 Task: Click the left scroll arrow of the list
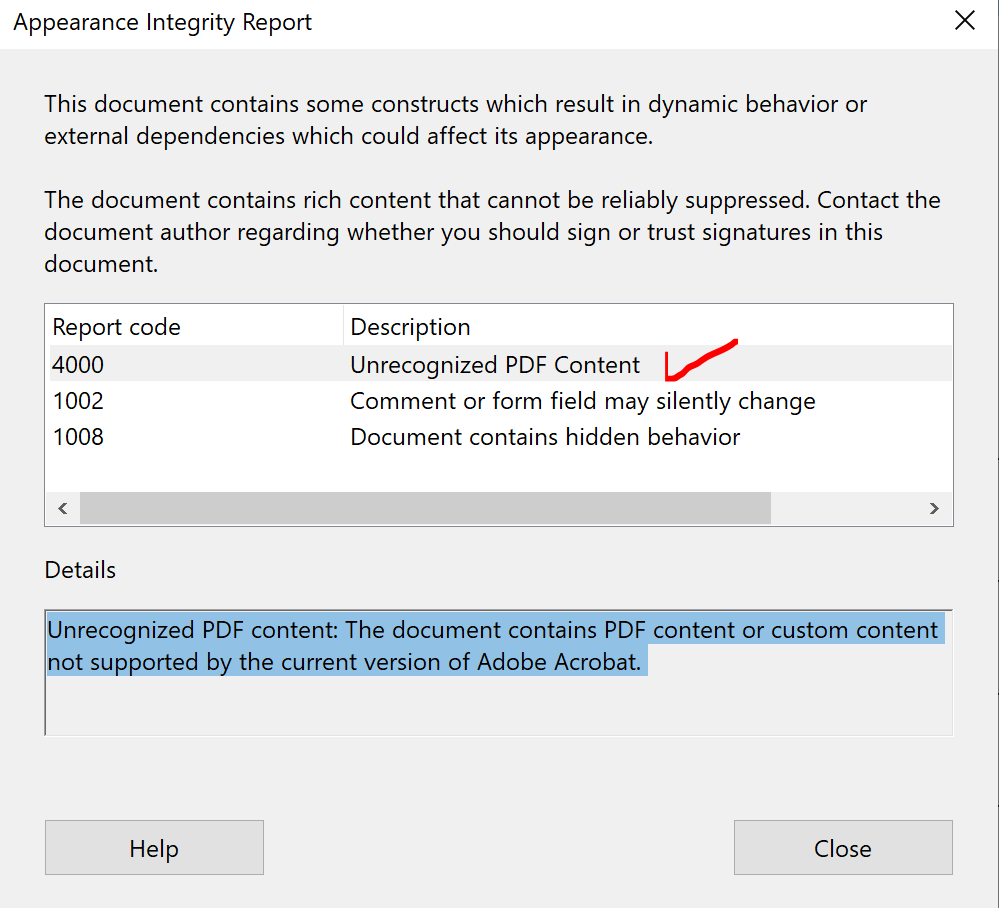(62, 508)
